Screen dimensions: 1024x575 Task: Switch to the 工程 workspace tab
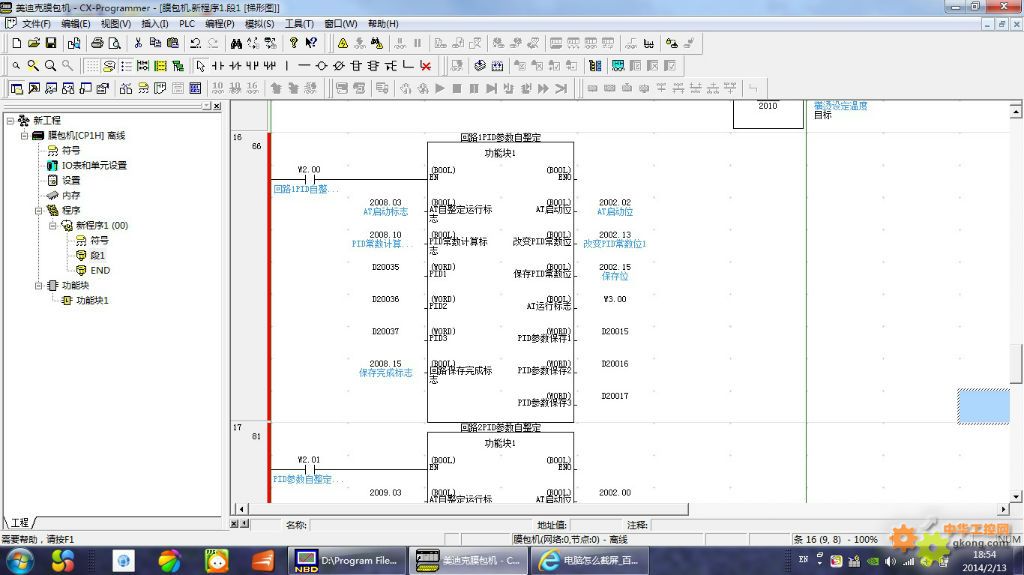pos(20,523)
